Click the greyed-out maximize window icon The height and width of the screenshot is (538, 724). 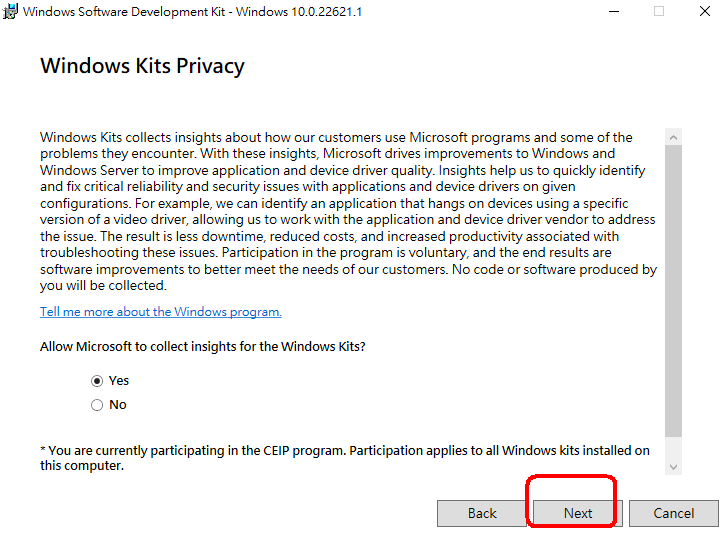click(x=659, y=11)
